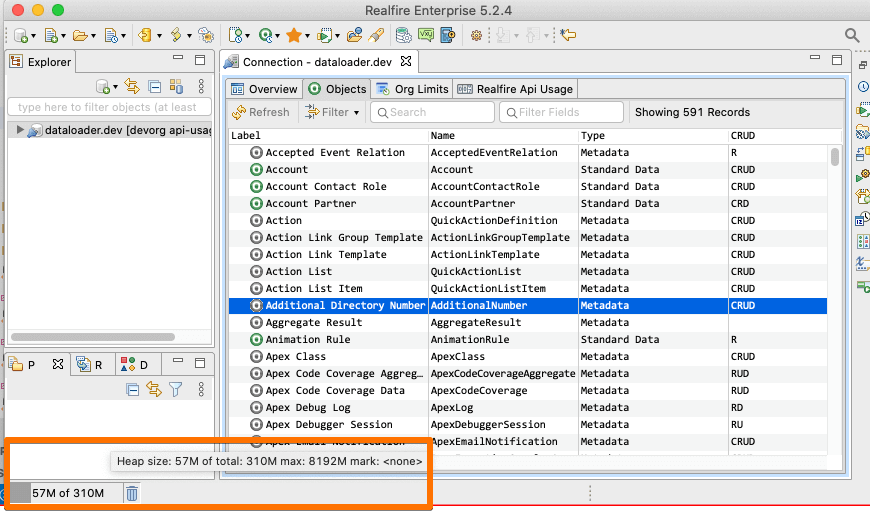Screen dimensions: 870x515
Task: Open dropdown next to yellow import arrow icon
Action: pos(159,37)
